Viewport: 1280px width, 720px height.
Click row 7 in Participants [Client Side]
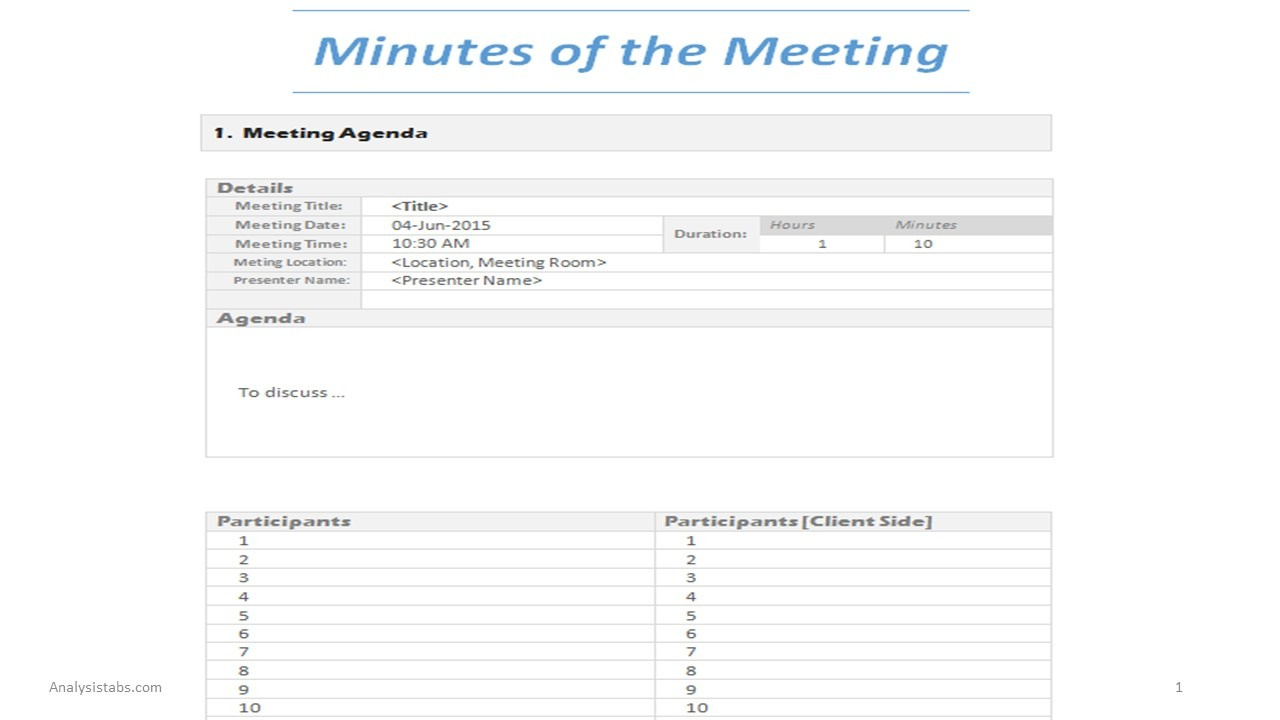click(x=853, y=652)
